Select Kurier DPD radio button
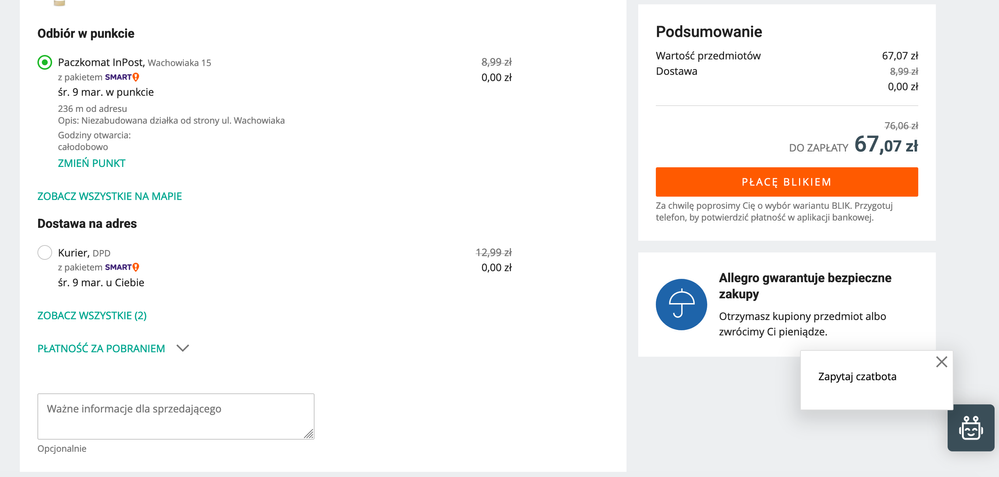The height and width of the screenshot is (477, 999). click(45, 253)
